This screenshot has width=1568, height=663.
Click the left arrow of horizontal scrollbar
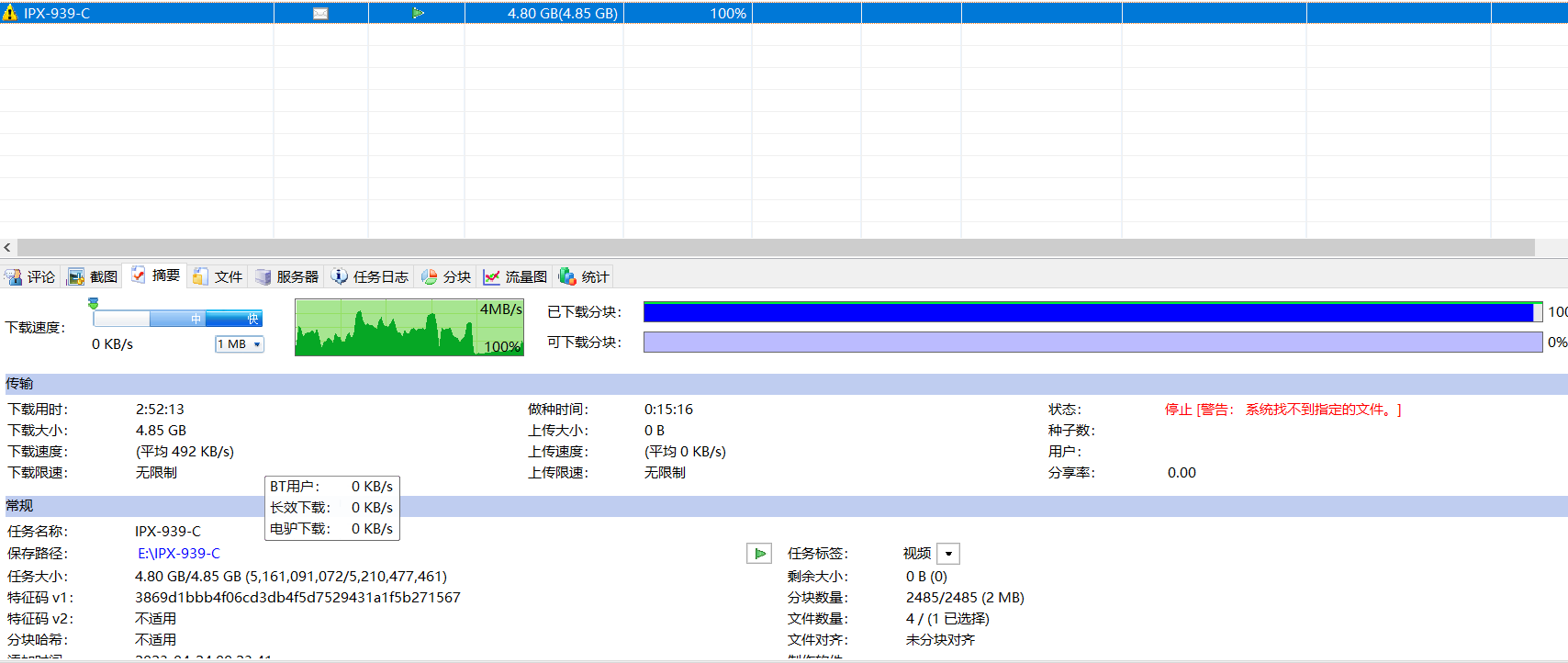click(x=7, y=247)
